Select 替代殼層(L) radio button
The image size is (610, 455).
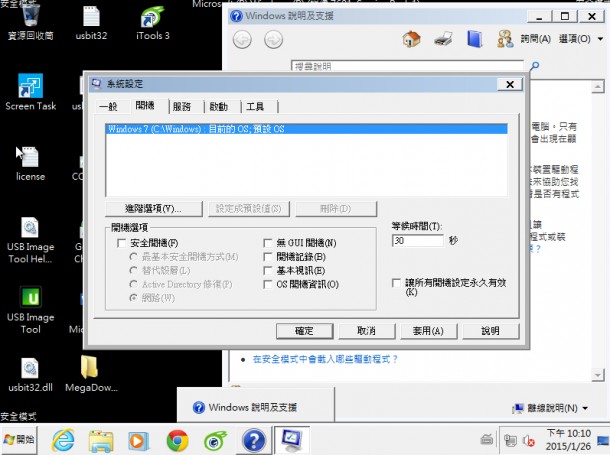(133, 270)
